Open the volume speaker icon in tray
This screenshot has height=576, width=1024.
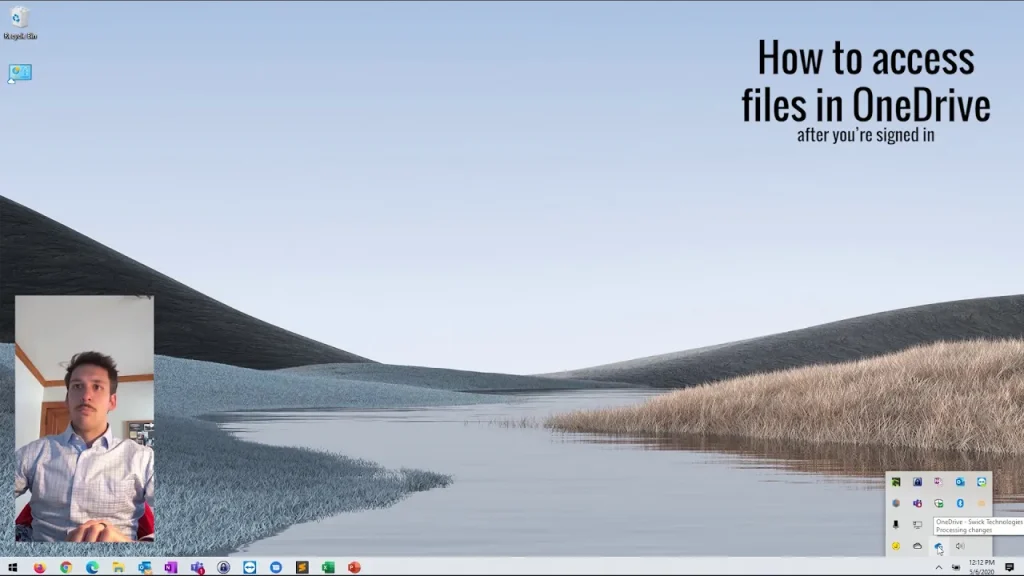point(960,546)
